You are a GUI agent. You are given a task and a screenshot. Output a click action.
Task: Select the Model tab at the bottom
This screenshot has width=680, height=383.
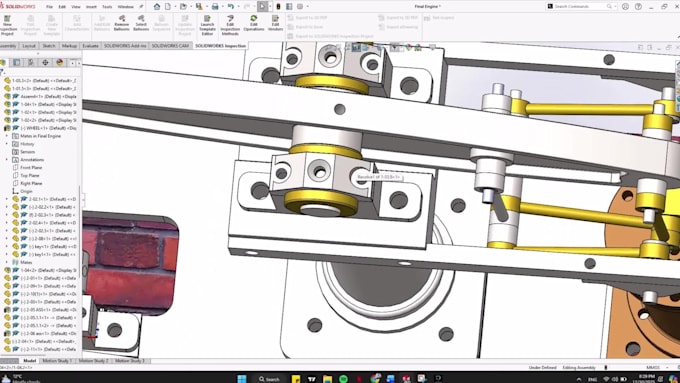tap(29, 361)
